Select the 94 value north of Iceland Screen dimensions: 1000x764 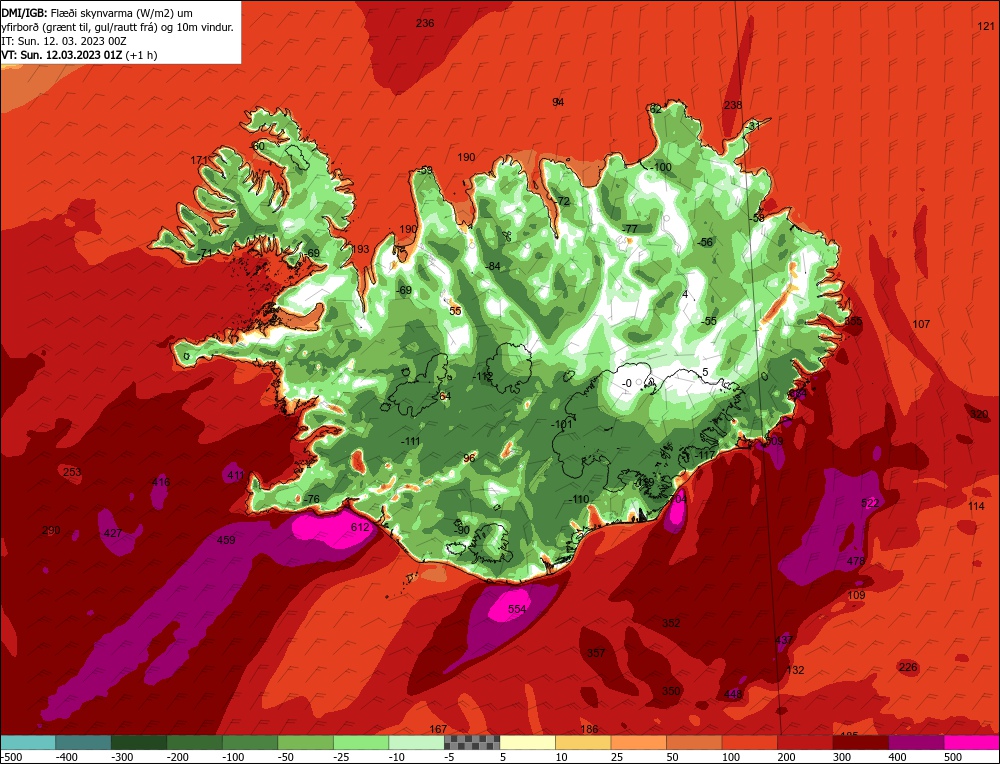558,102
